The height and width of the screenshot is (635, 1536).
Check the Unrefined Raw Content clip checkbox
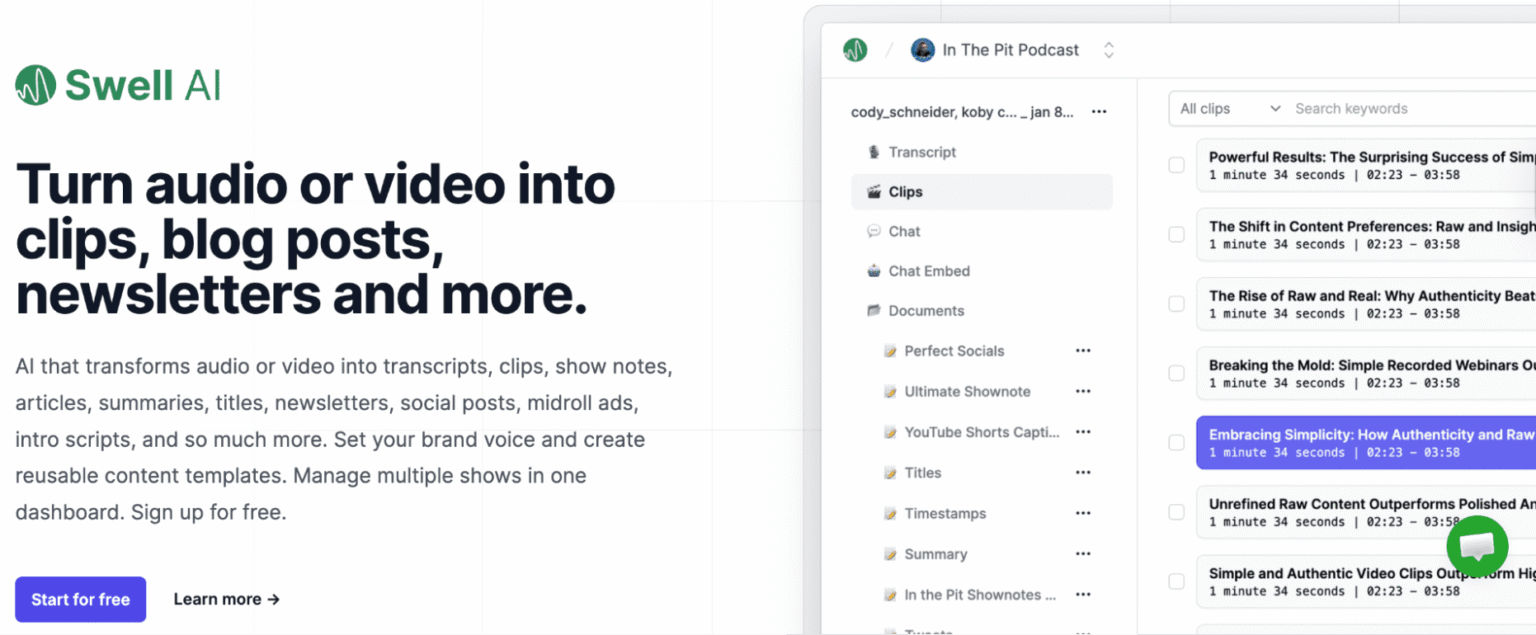[x=1177, y=512]
